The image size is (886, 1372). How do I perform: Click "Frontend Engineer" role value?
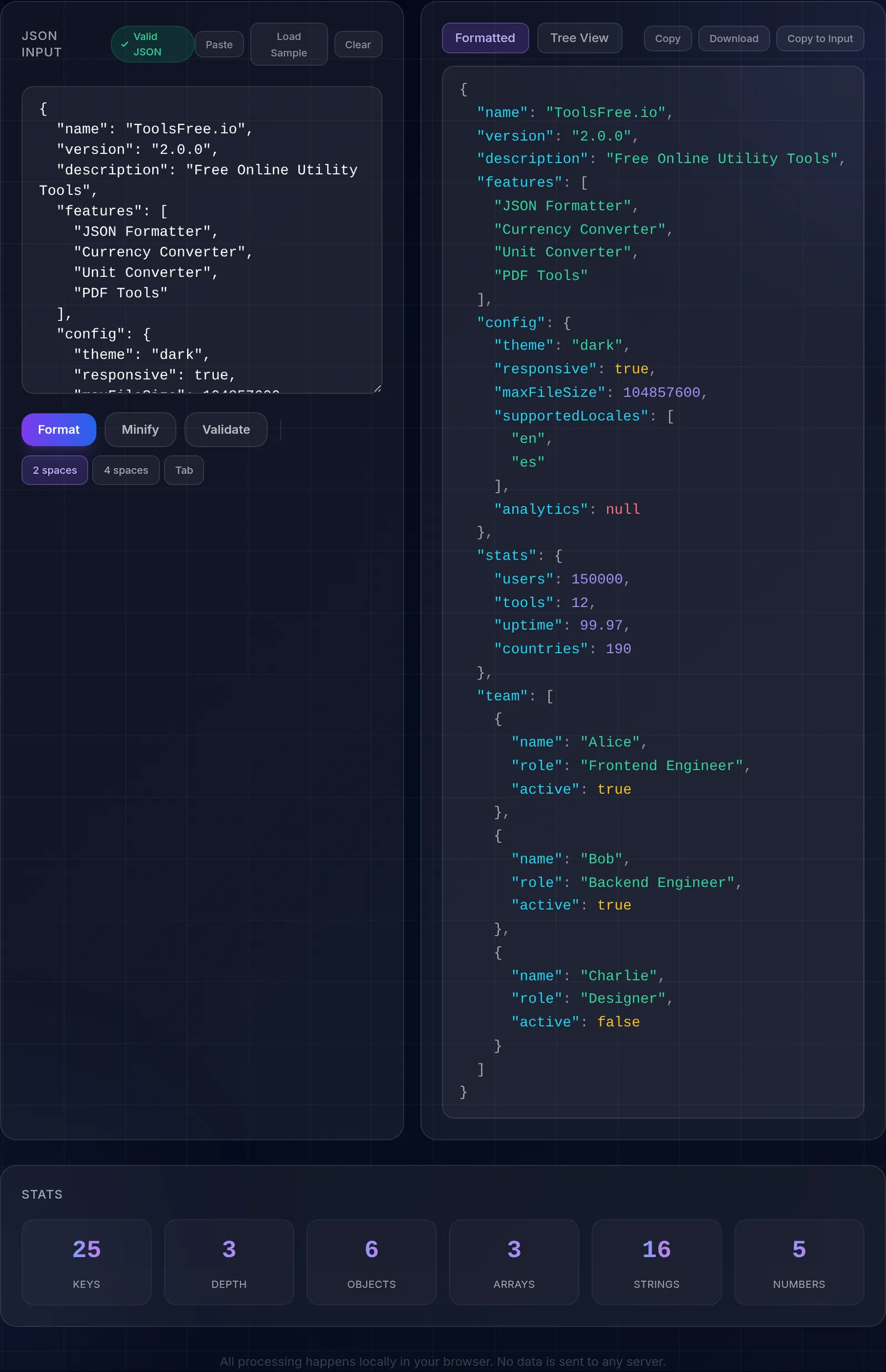(x=662, y=765)
